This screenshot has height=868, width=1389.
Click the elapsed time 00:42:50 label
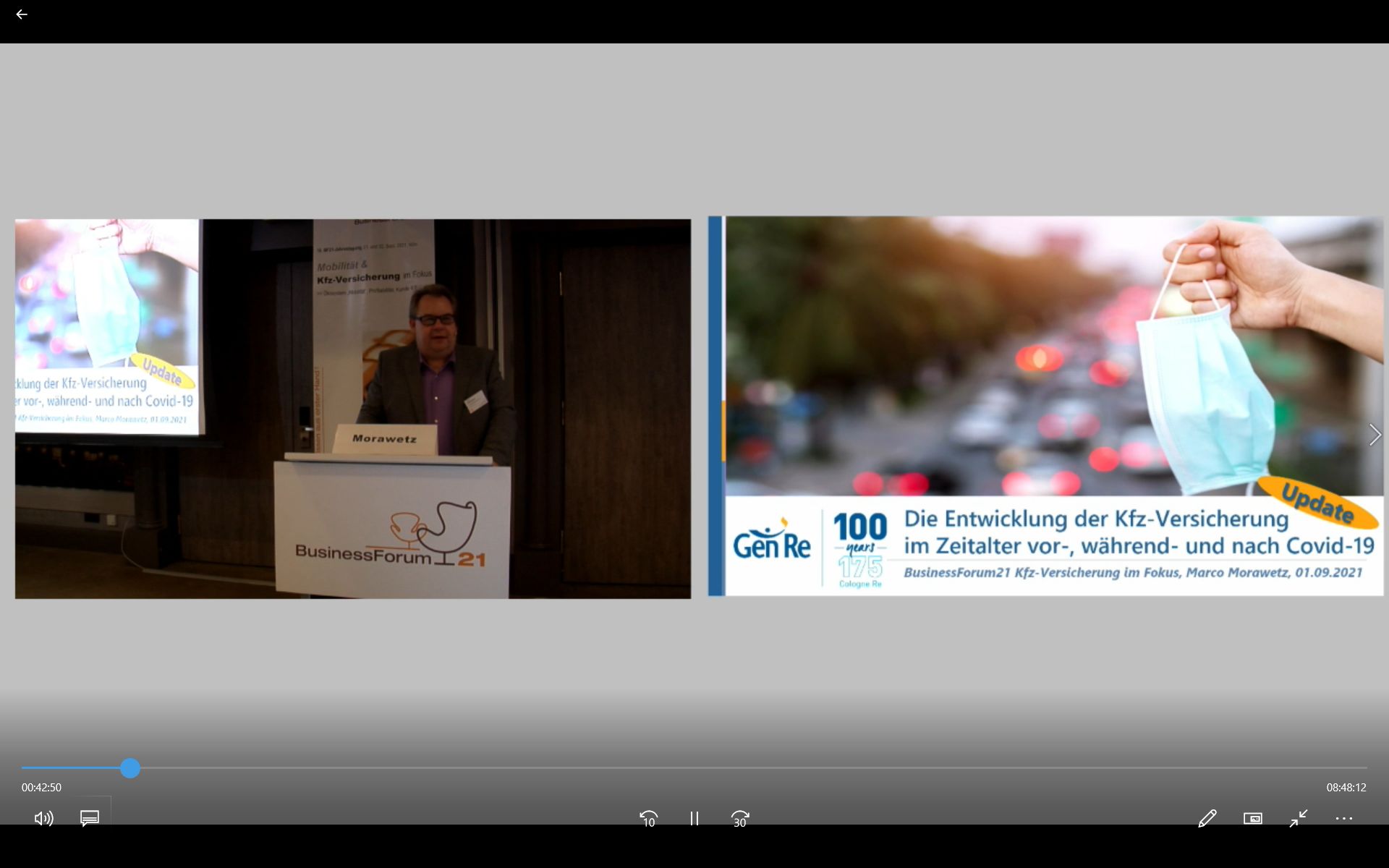(41, 788)
